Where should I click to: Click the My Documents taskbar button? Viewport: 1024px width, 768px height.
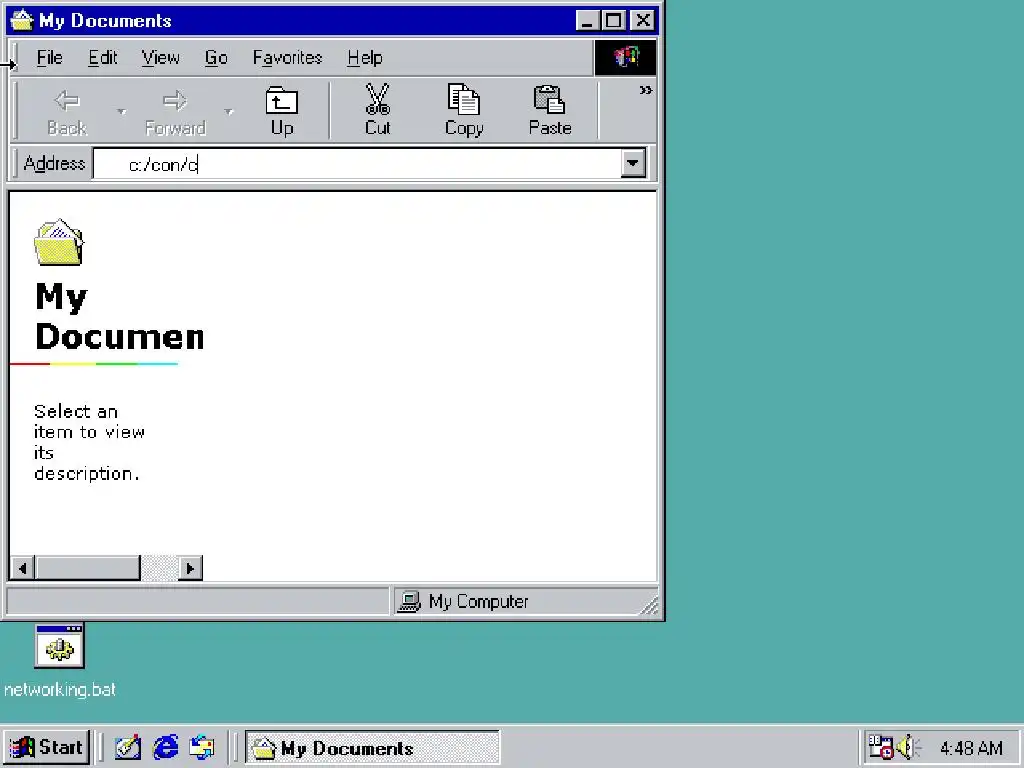[x=372, y=748]
